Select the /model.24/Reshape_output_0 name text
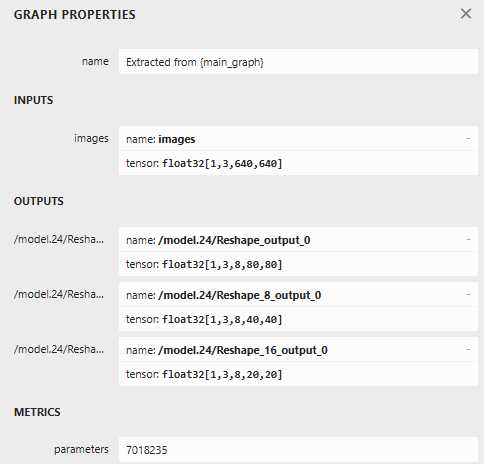Screen dimensions: 484x464 [234, 240]
